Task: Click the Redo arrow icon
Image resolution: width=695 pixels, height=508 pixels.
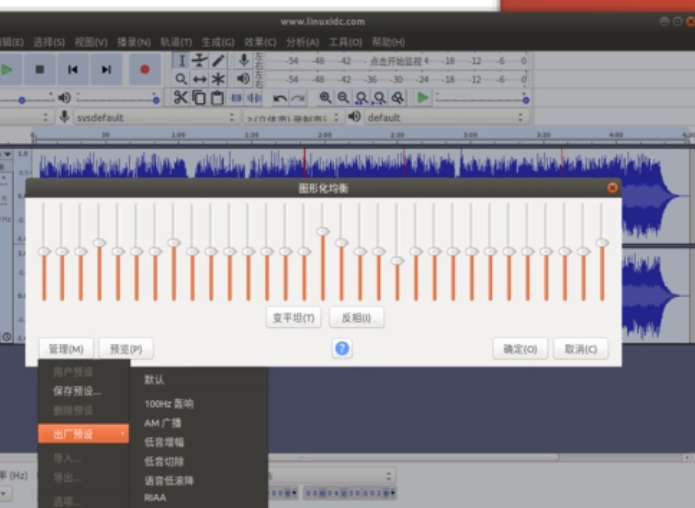Action: pos(298,98)
